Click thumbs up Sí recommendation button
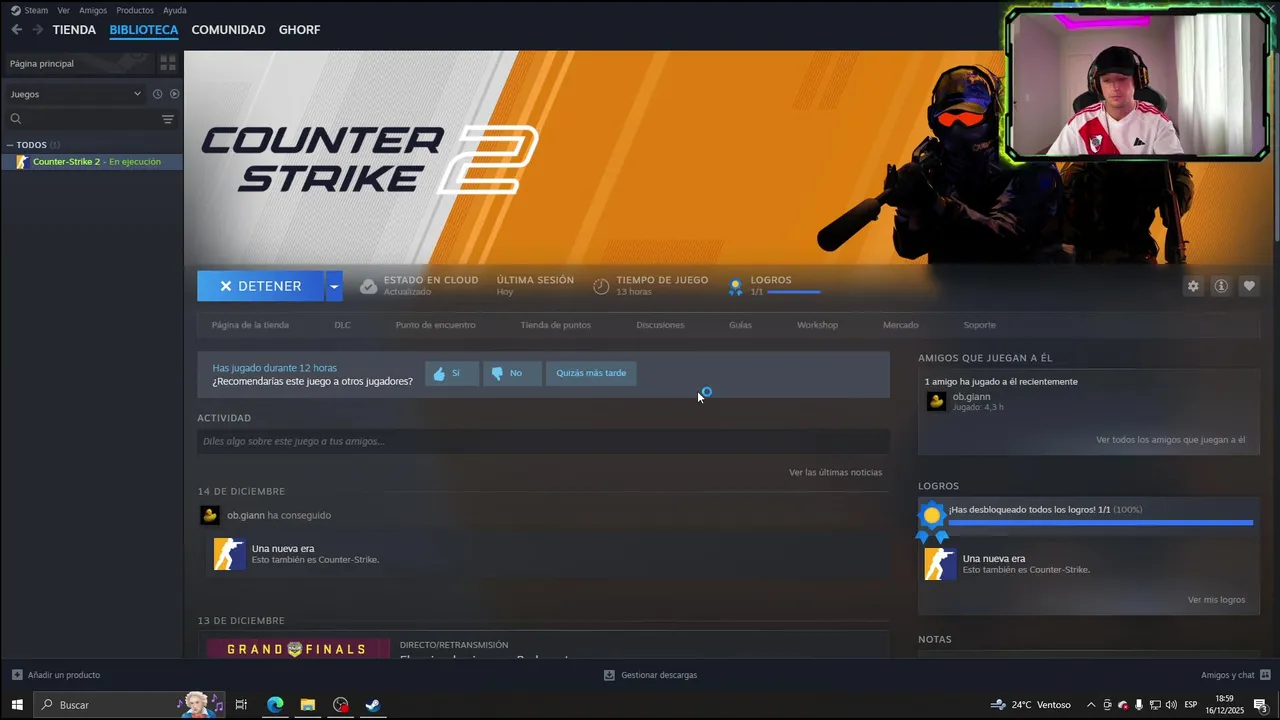The width and height of the screenshot is (1280, 720). 452,373
